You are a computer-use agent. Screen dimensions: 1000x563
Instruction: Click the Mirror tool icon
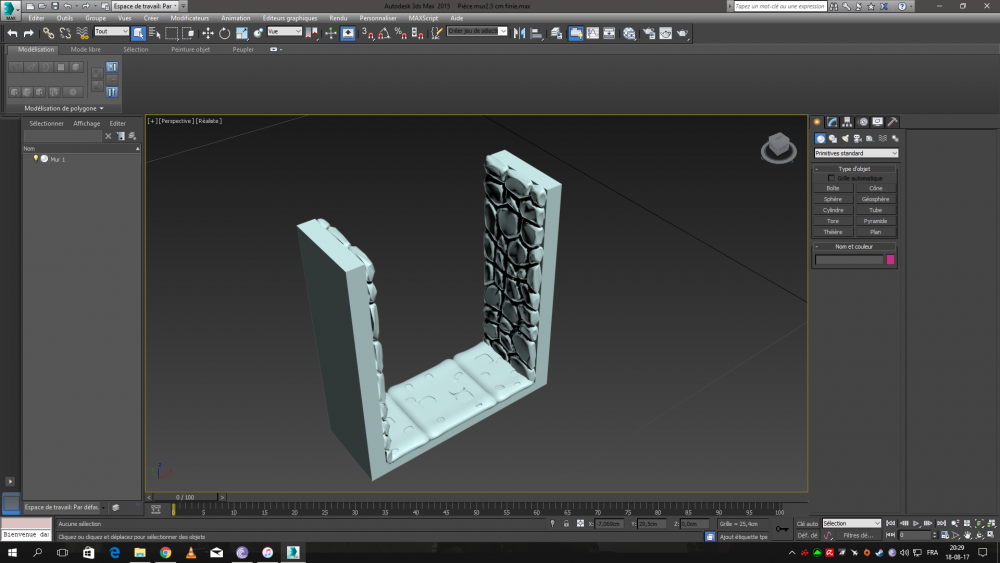(519, 33)
